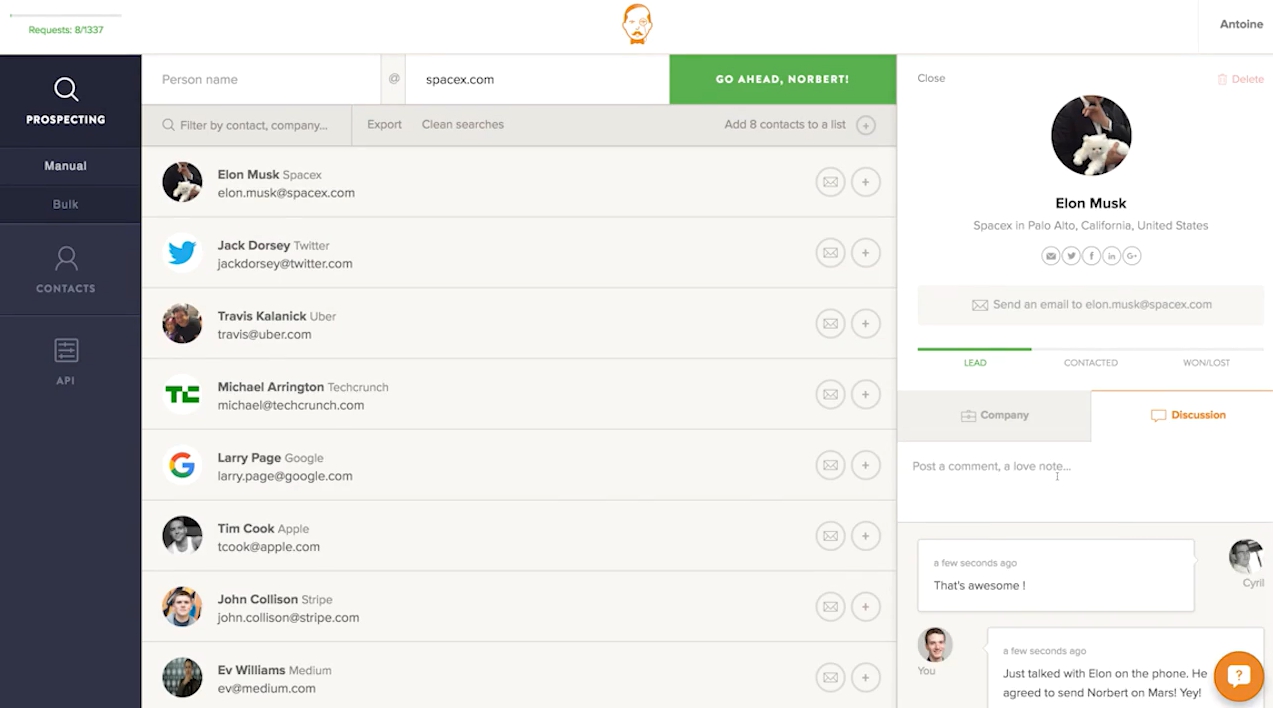Set status to Won/Lost
1273x708 pixels.
(x=1207, y=363)
